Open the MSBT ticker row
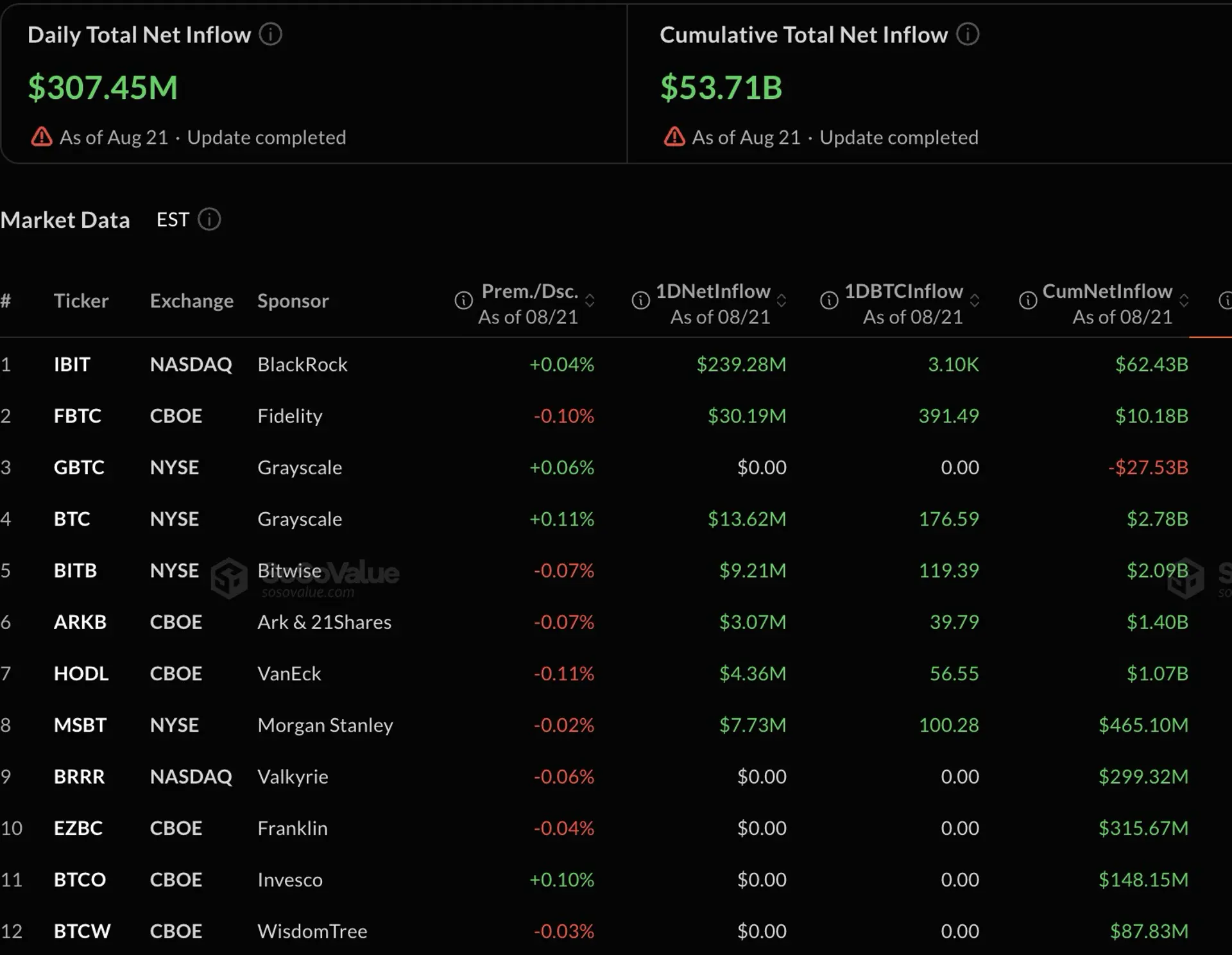1232x955 pixels. [80, 725]
